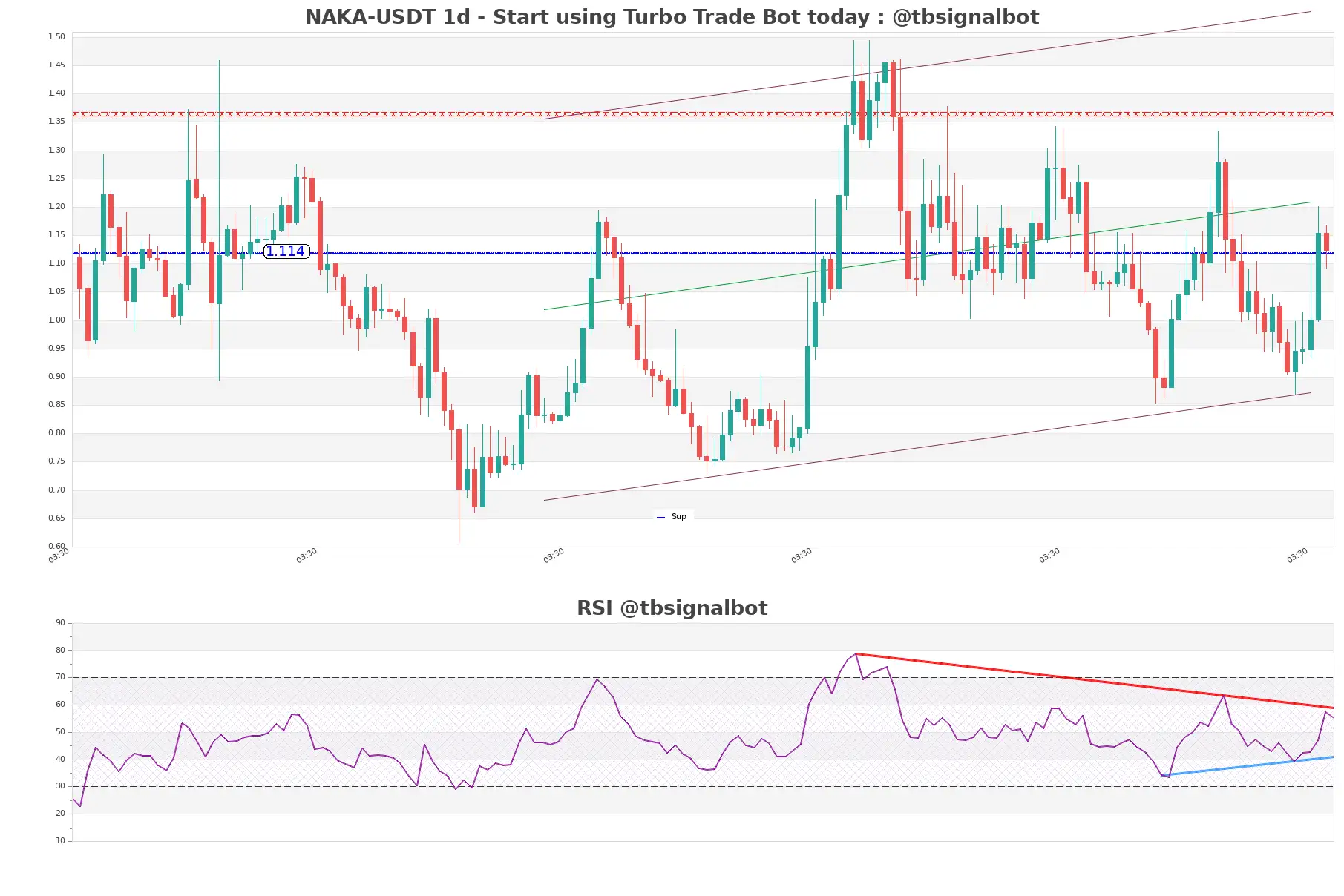Click the 1.25 price axis label
The image size is (1344, 896).
56,179
